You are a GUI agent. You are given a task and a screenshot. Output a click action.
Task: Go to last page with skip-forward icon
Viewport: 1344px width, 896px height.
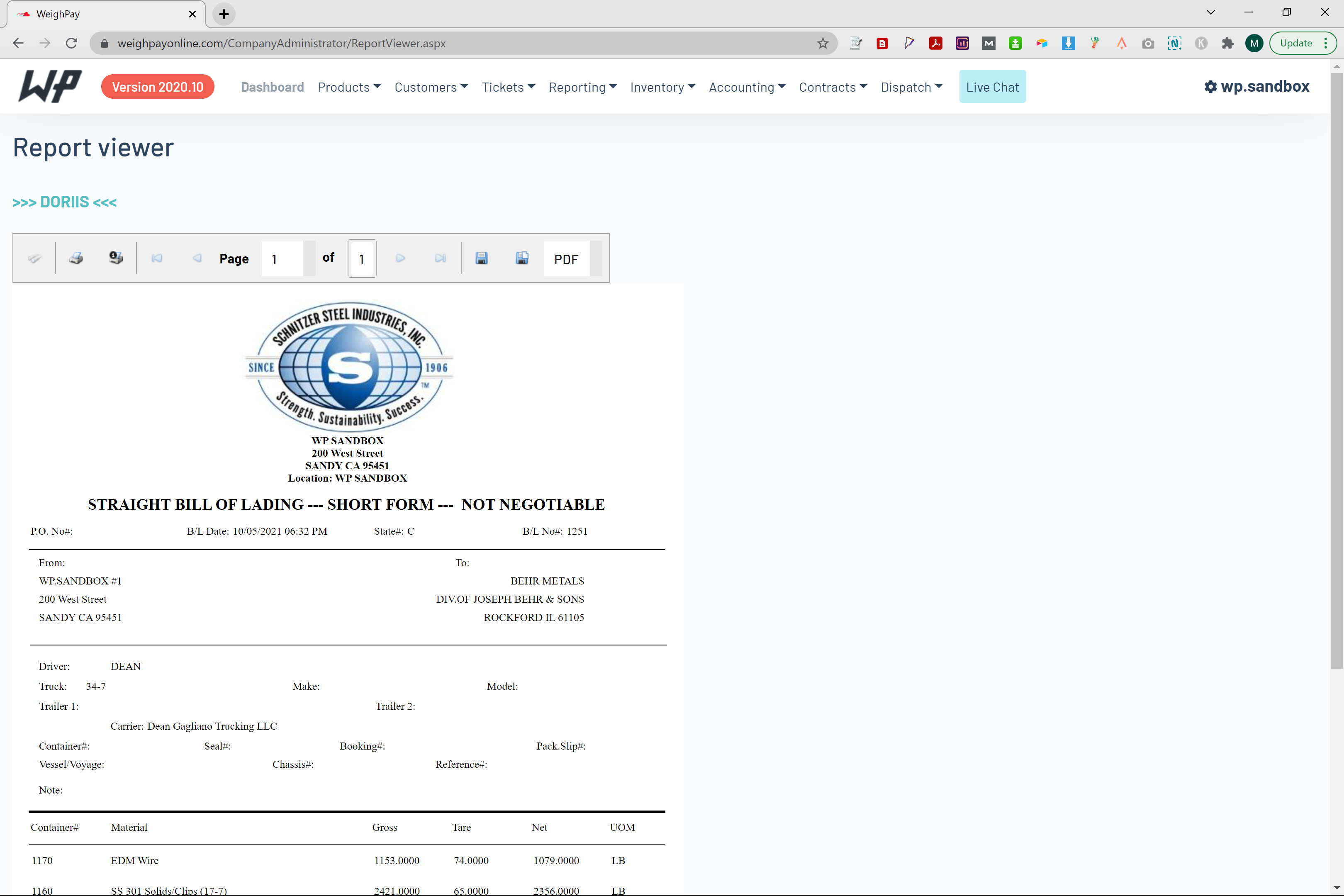pyautogui.click(x=440, y=258)
